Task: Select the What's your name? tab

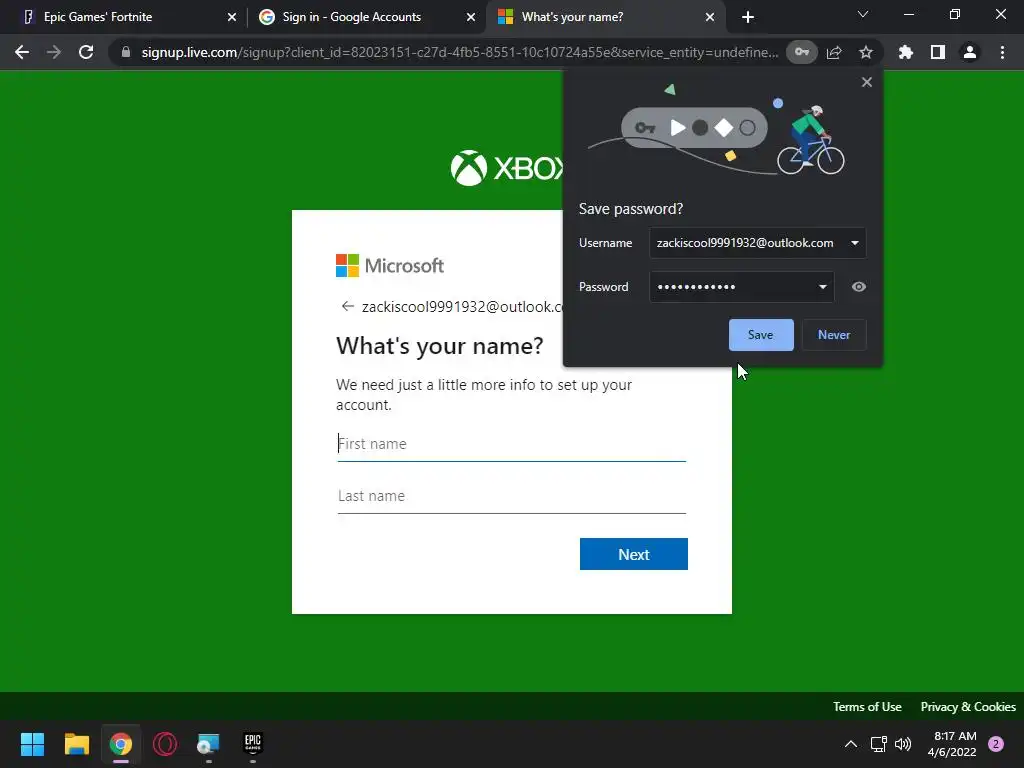Action: click(605, 17)
